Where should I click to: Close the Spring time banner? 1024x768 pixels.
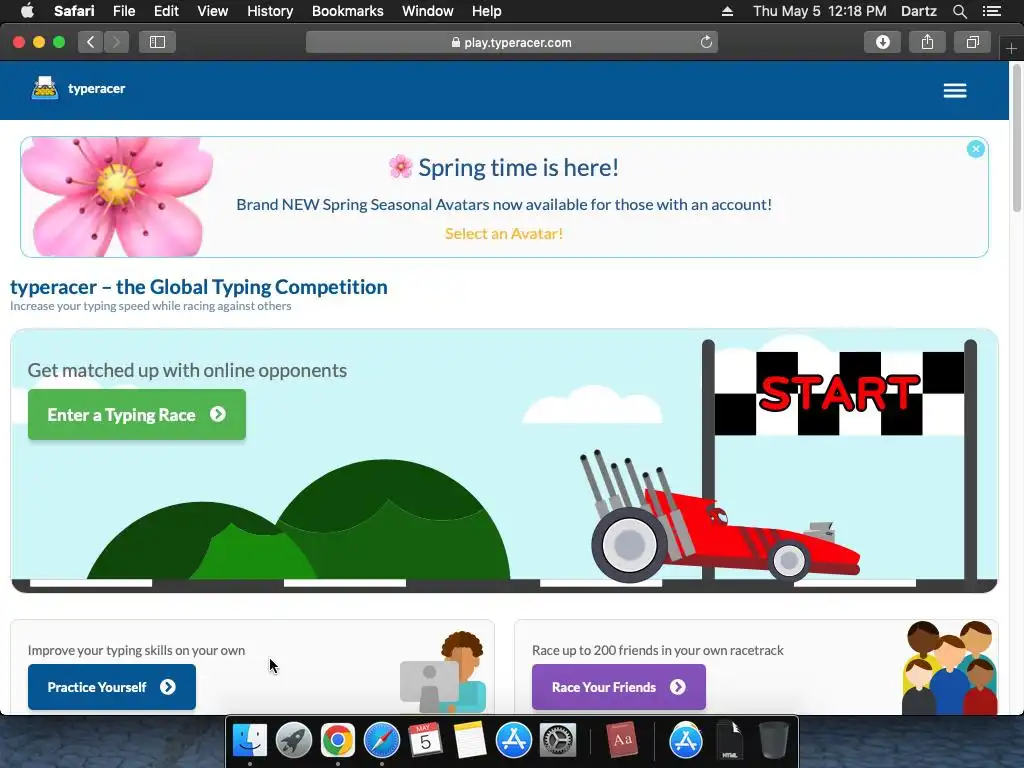click(x=976, y=149)
